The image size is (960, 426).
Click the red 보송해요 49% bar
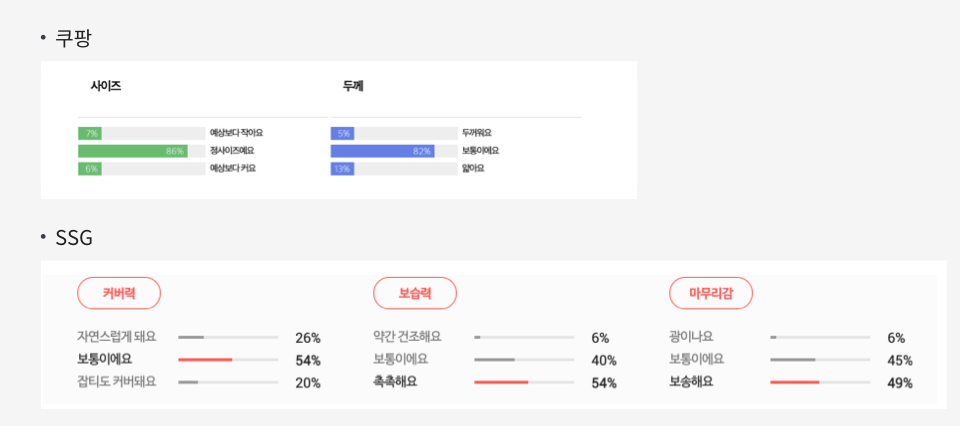coord(795,383)
